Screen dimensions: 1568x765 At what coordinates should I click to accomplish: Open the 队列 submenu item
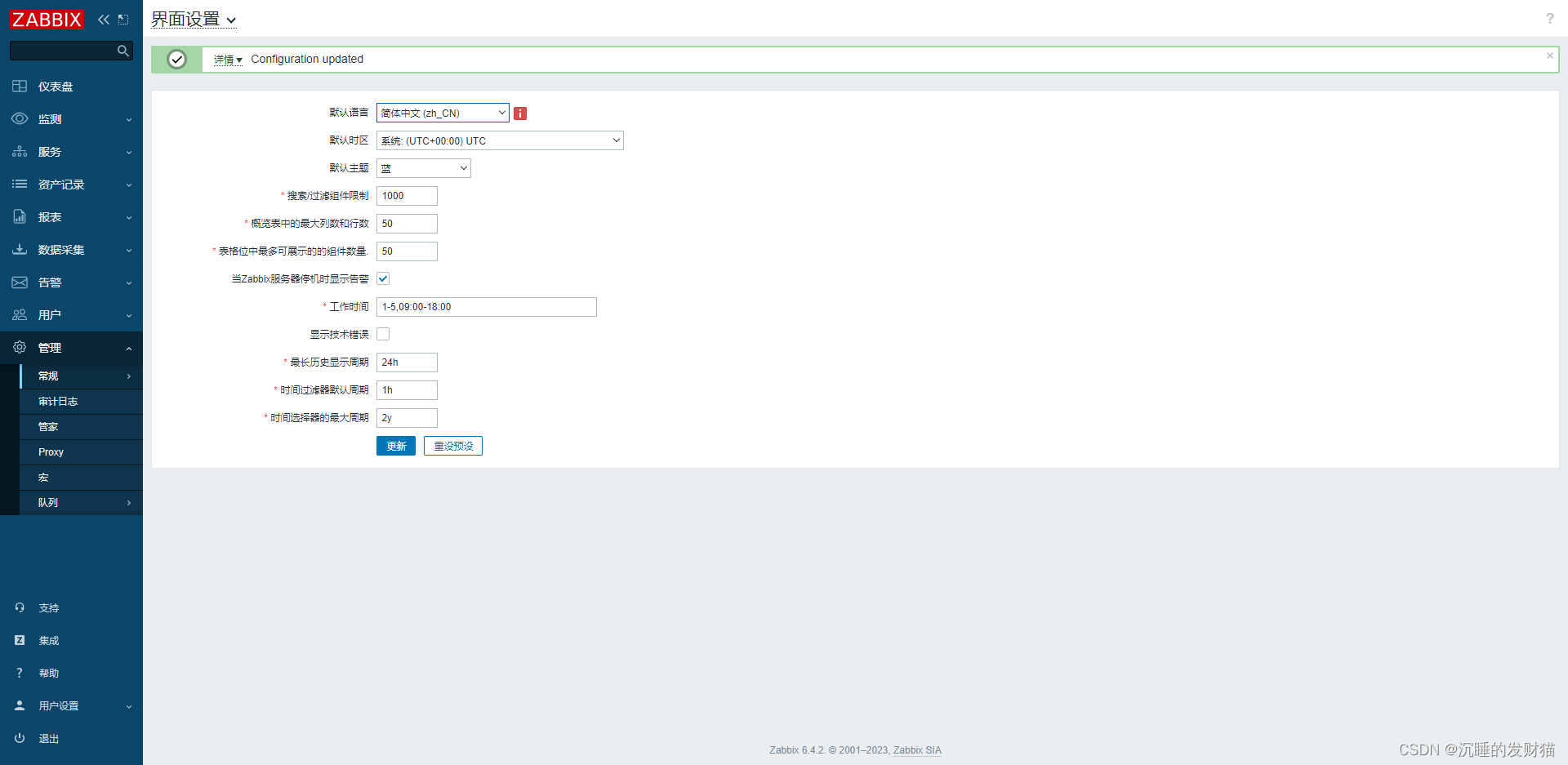(81, 503)
